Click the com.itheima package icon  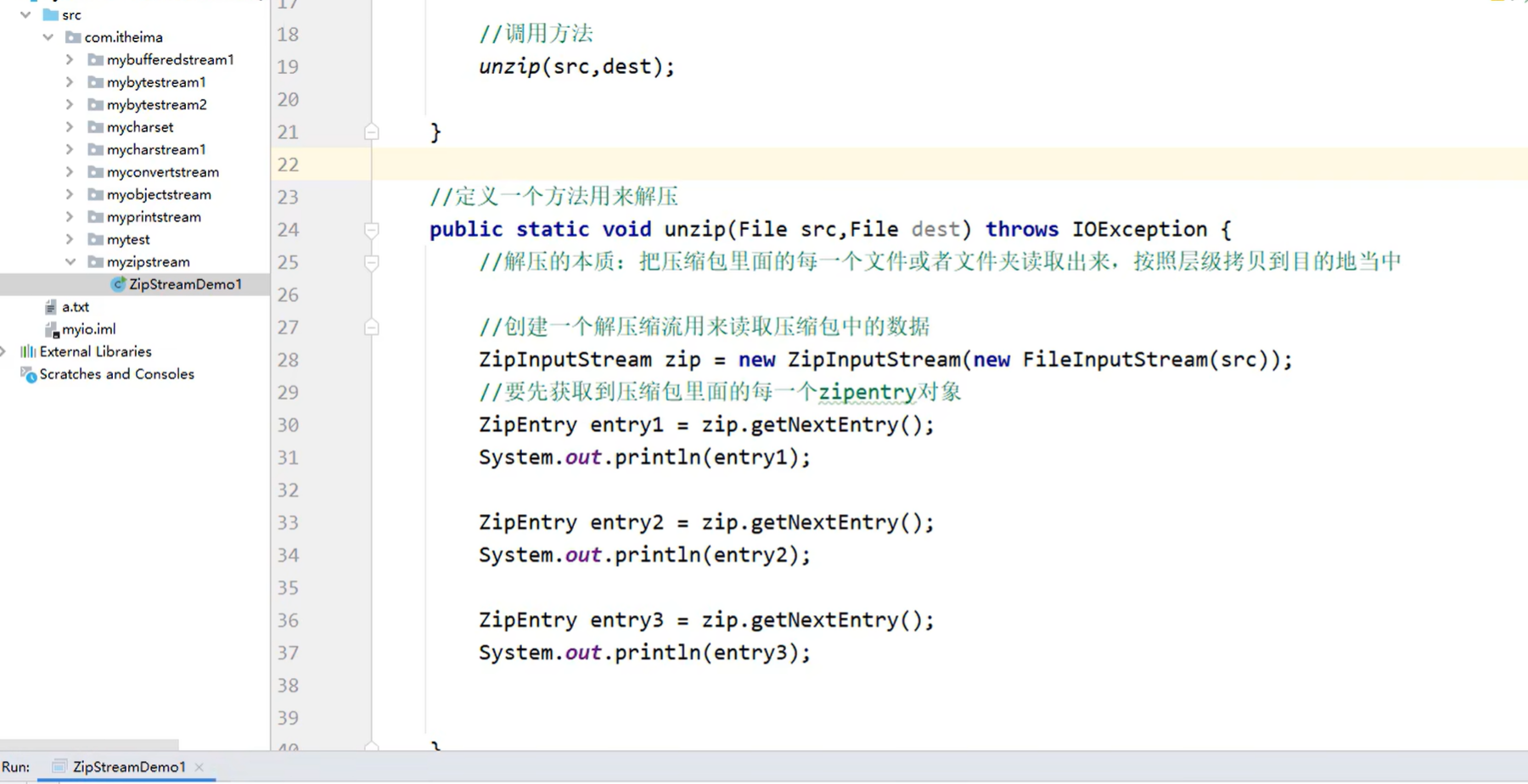coord(75,36)
